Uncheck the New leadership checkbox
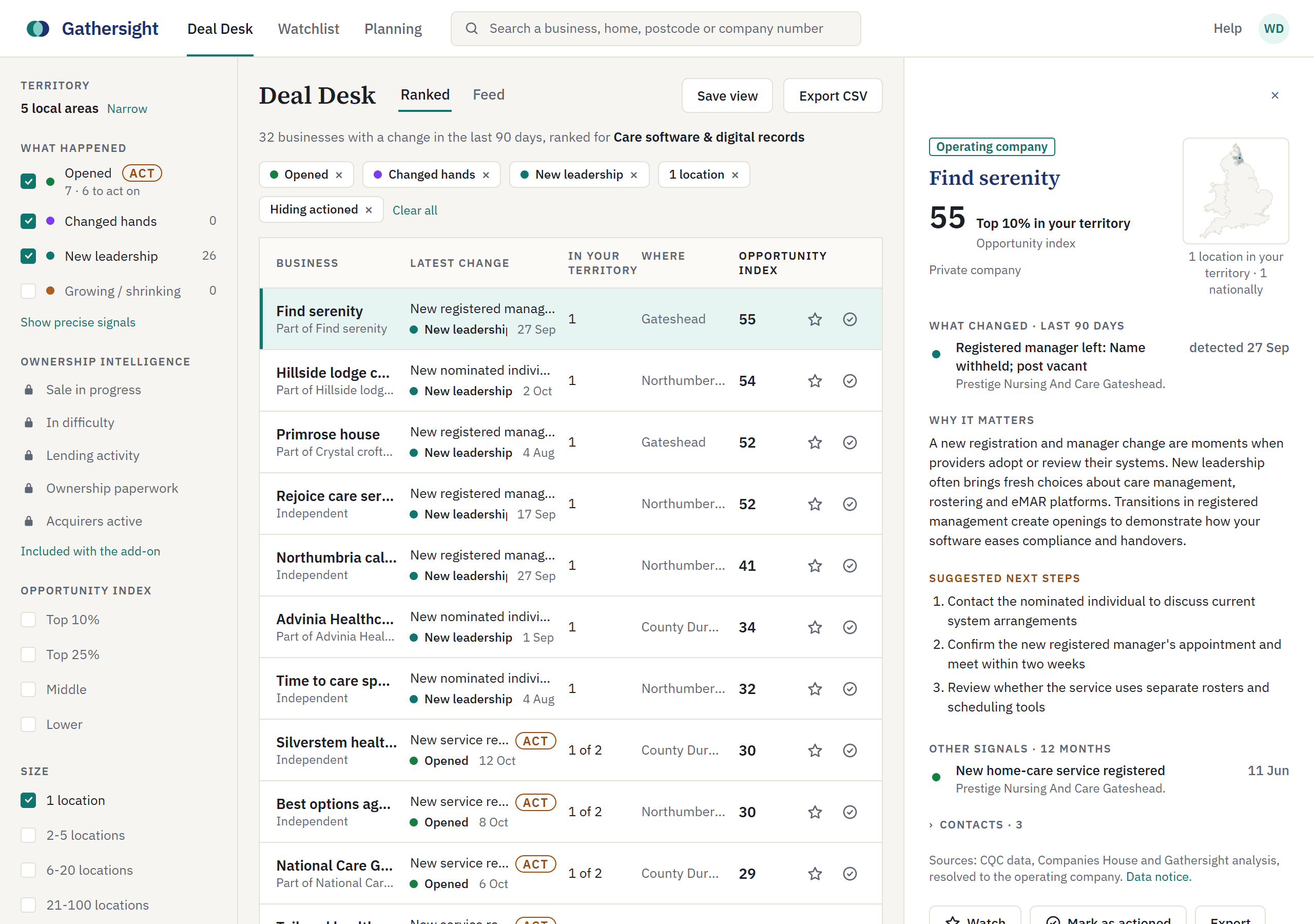 click(28, 256)
